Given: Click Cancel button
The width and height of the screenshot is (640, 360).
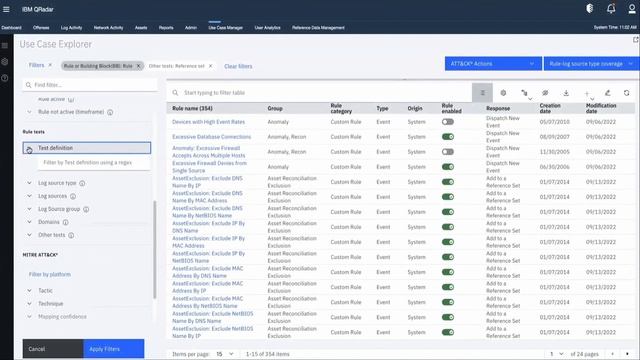Looking at the screenshot, I should point(53,349).
